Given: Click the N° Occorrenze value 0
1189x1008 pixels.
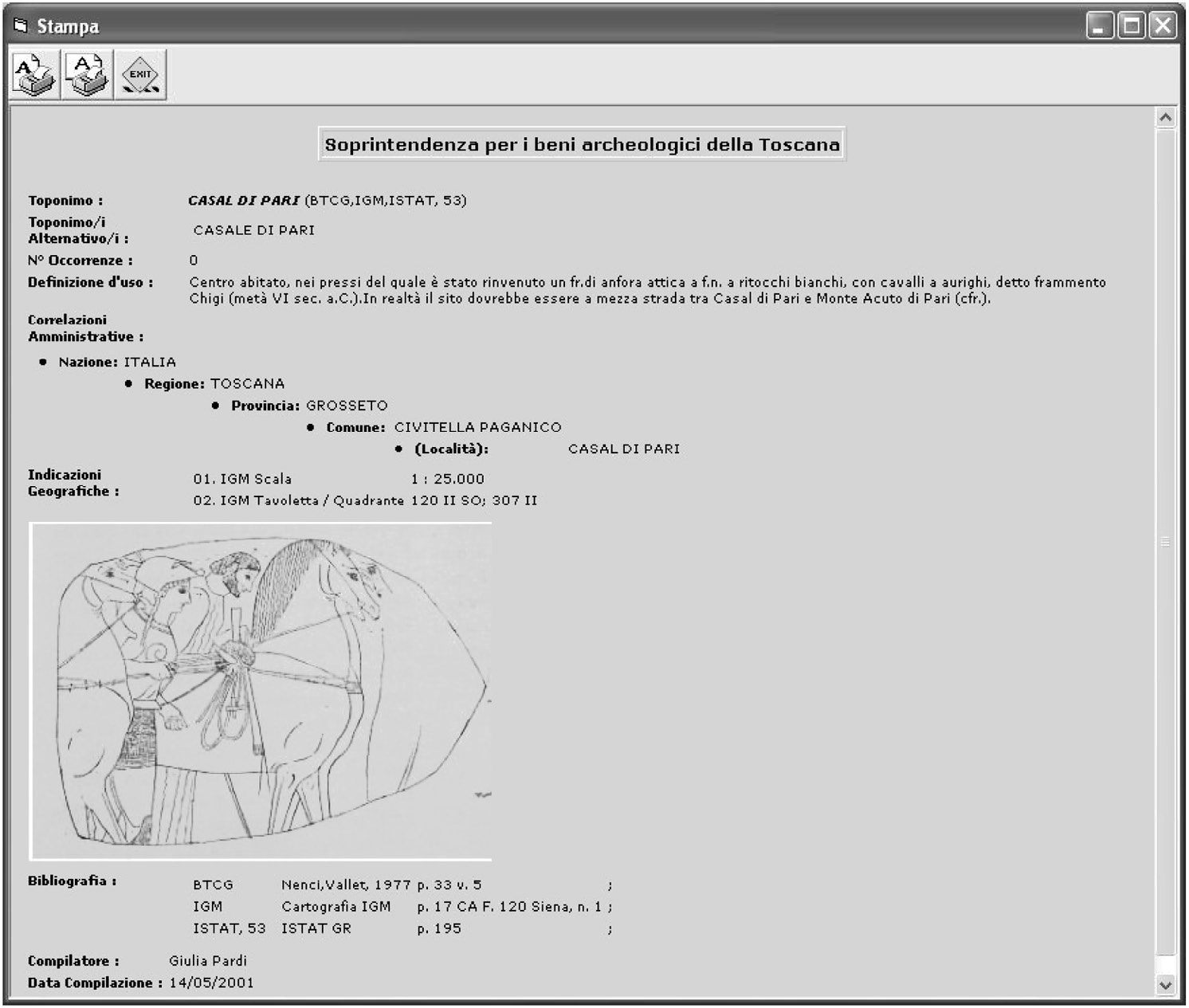Looking at the screenshot, I should (194, 261).
